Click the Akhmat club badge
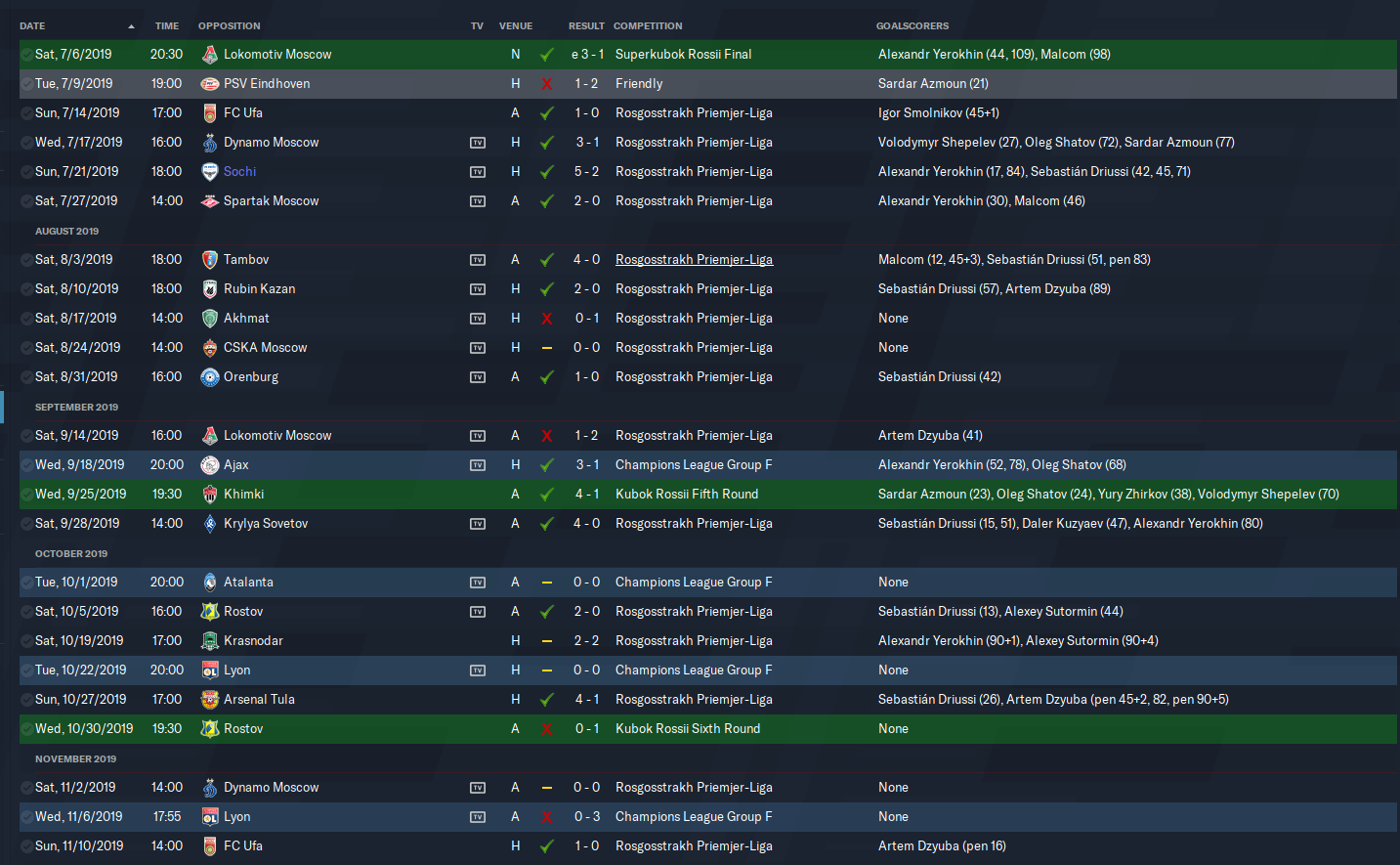Screen dimensions: 1400x865 point(209,319)
